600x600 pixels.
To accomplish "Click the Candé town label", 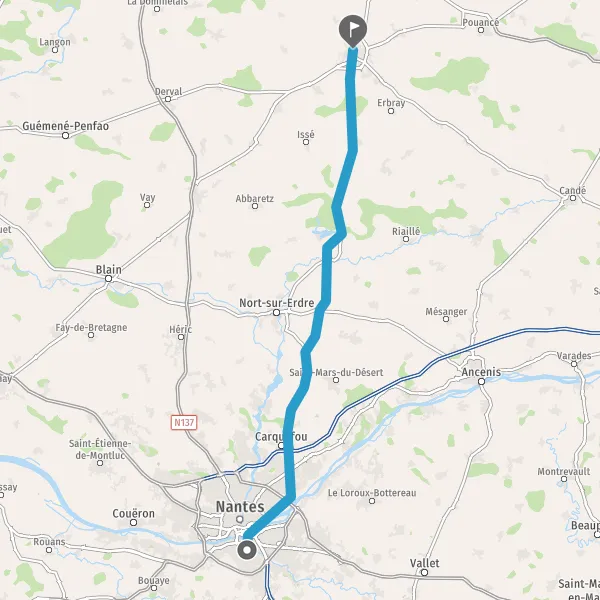I will [x=572, y=190].
